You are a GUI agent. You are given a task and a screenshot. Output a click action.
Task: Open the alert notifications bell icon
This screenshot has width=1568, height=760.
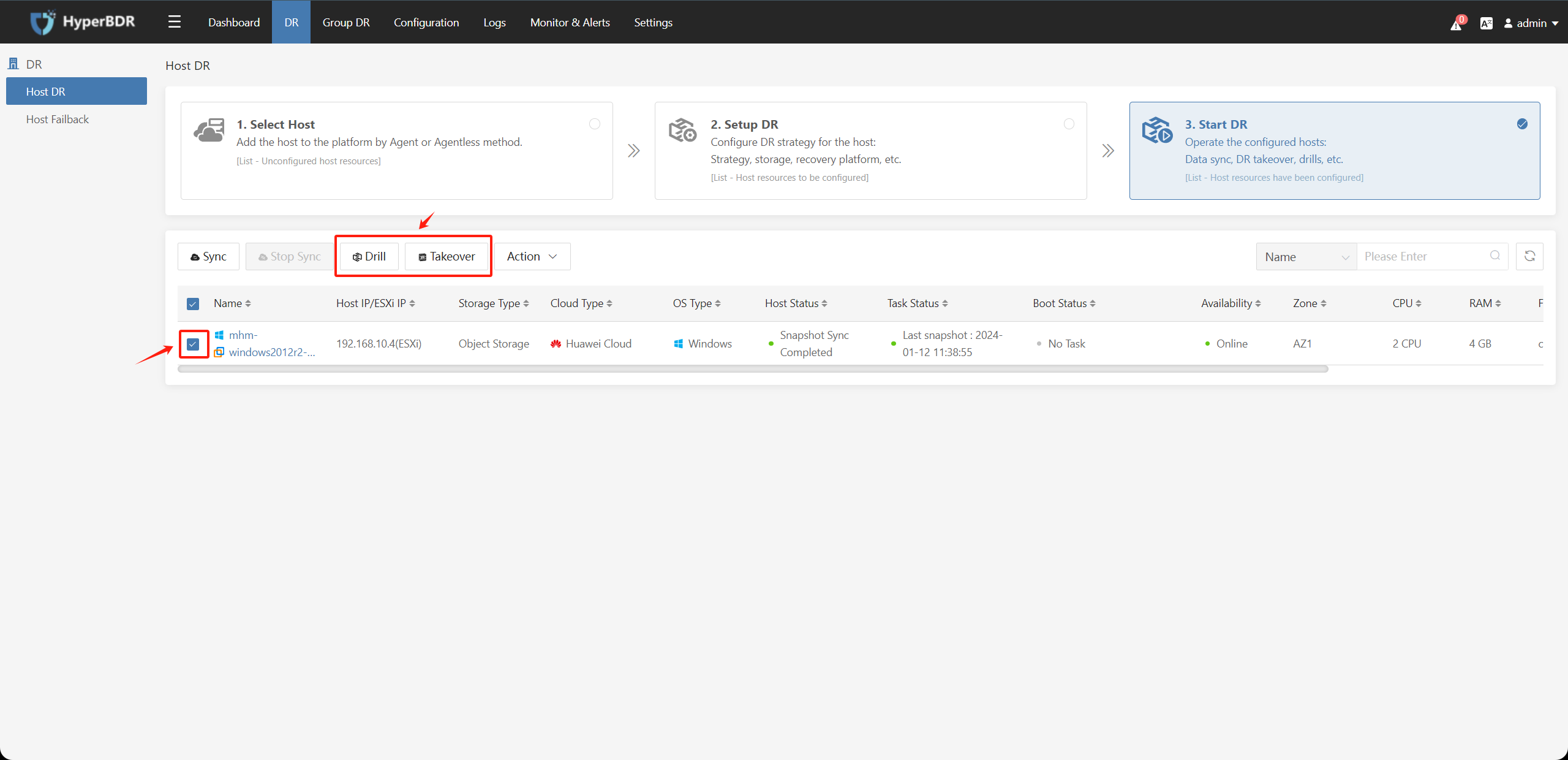[x=1457, y=24]
